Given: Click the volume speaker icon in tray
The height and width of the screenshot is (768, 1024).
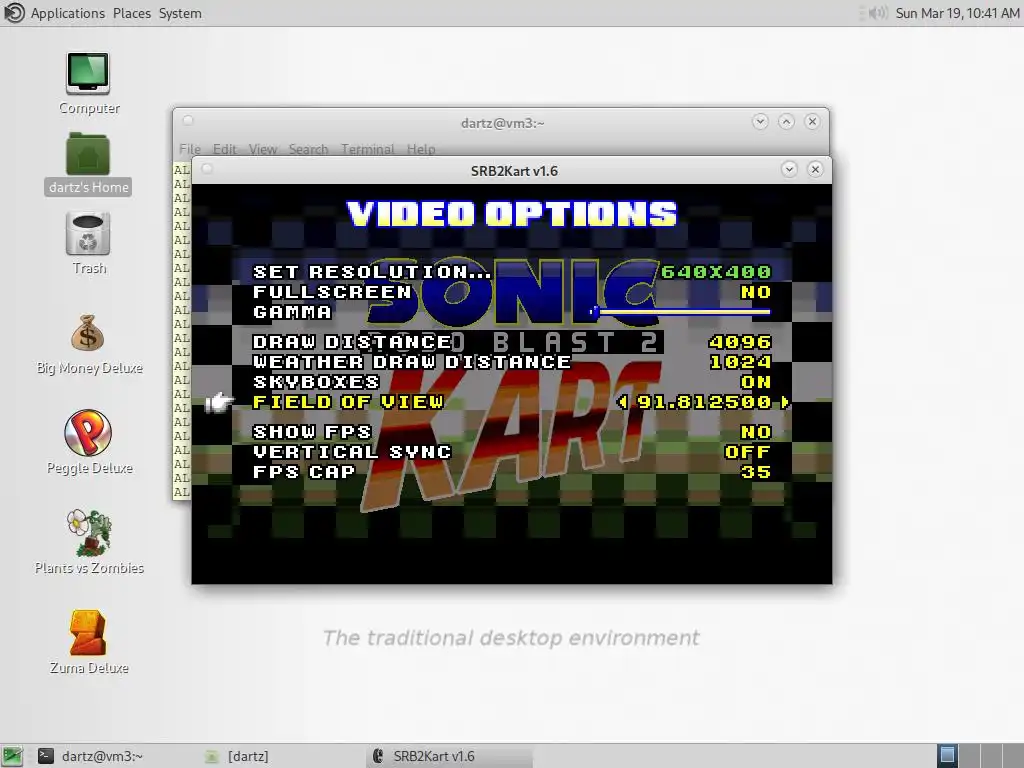Looking at the screenshot, I should (878, 13).
